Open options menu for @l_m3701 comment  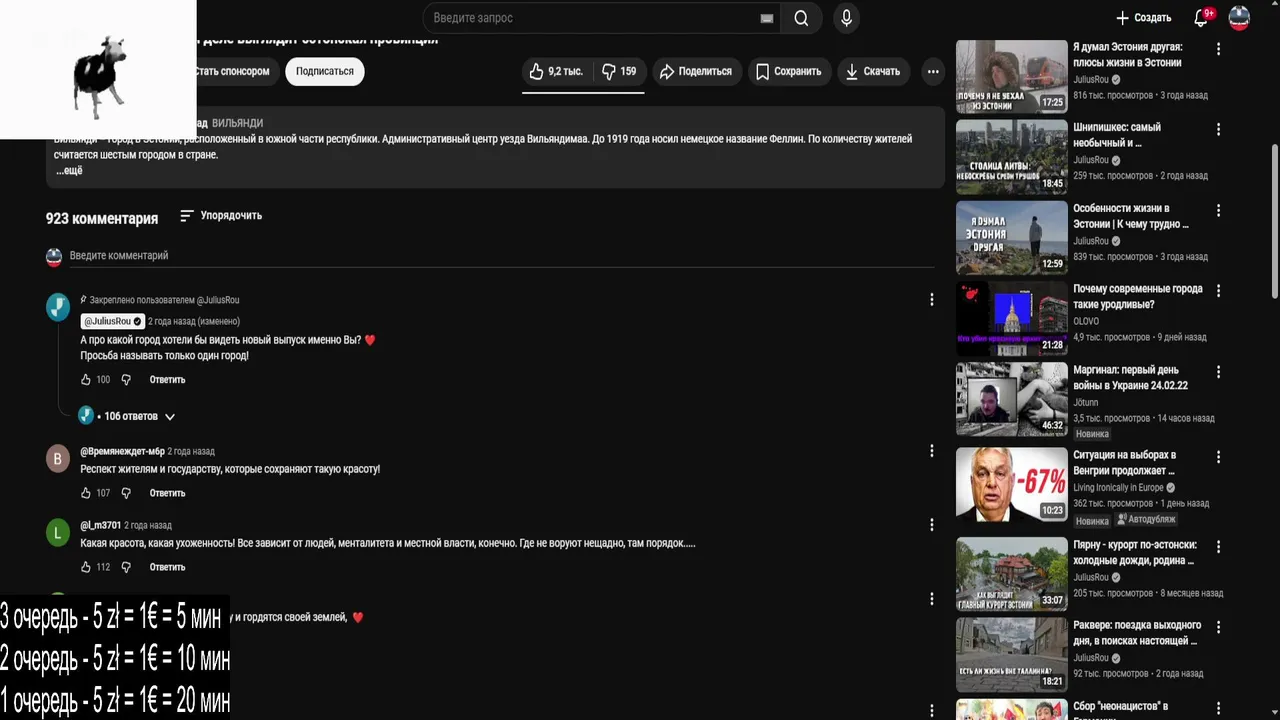(x=931, y=525)
